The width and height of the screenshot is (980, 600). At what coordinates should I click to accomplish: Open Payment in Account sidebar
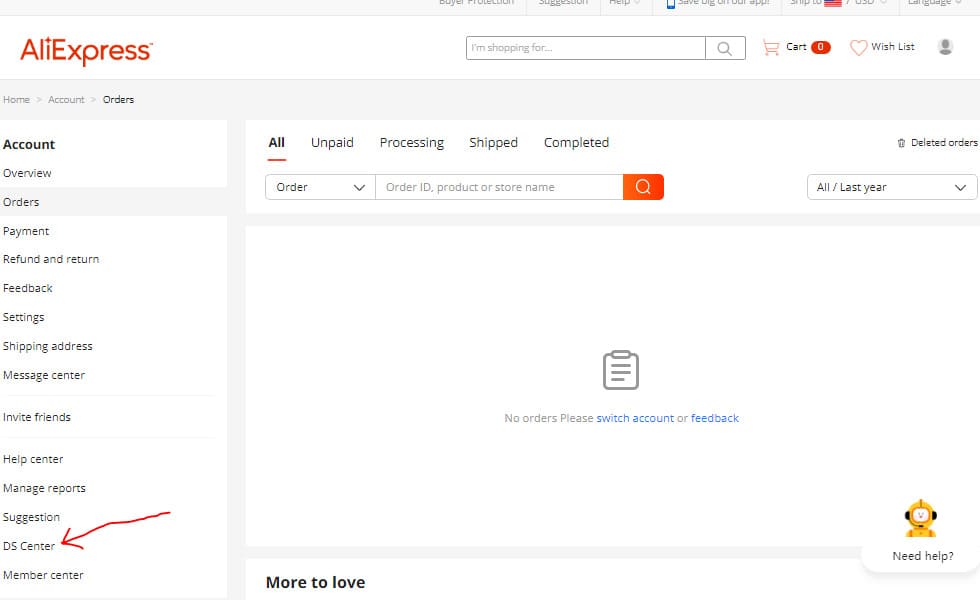pos(26,231)
